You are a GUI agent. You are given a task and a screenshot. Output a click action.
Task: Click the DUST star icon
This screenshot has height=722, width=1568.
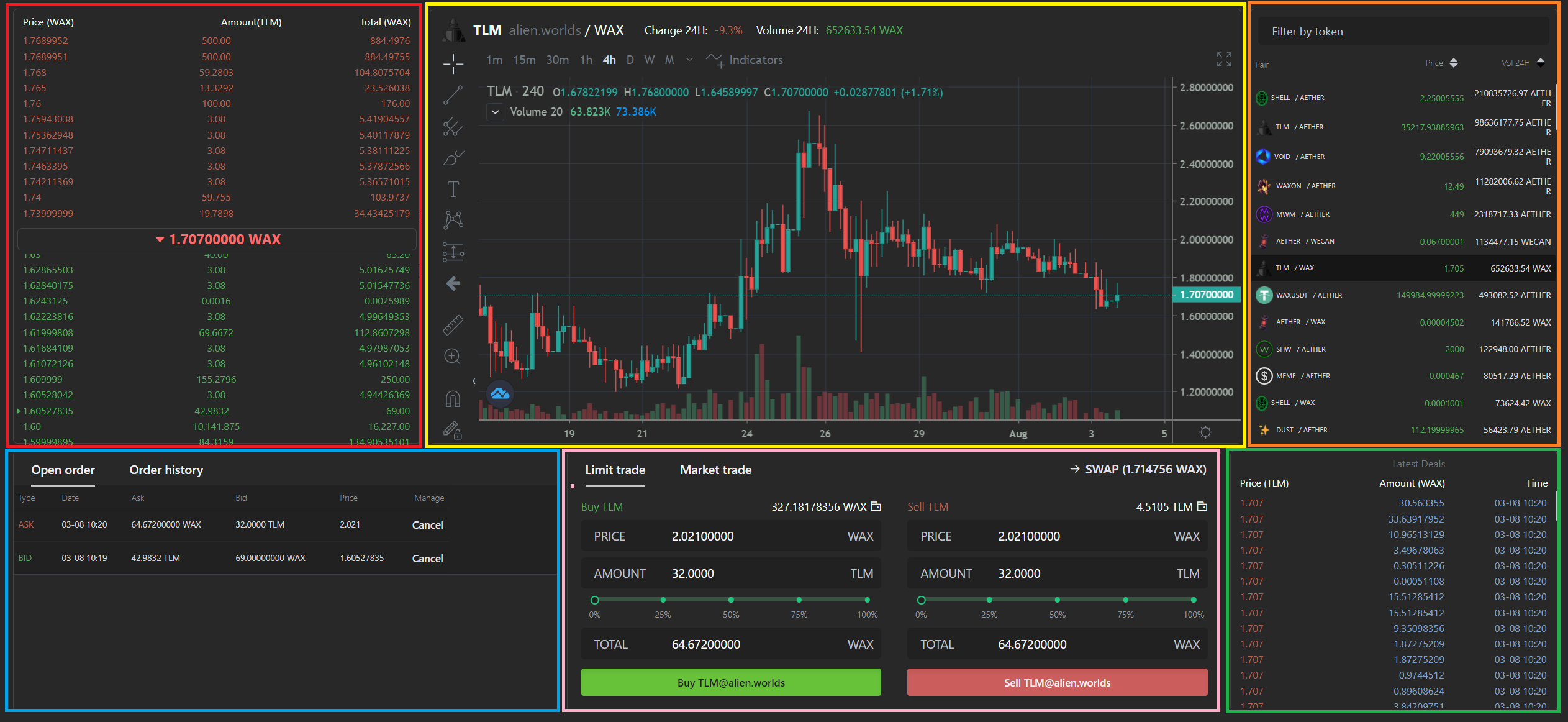(1264, 430)
